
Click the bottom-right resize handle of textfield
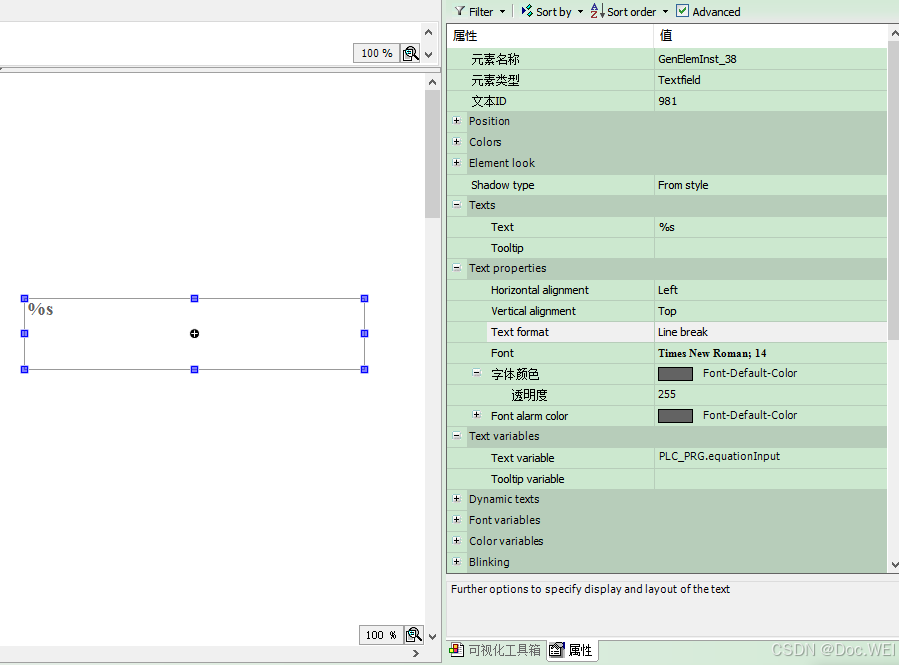(x=364, y=369)
